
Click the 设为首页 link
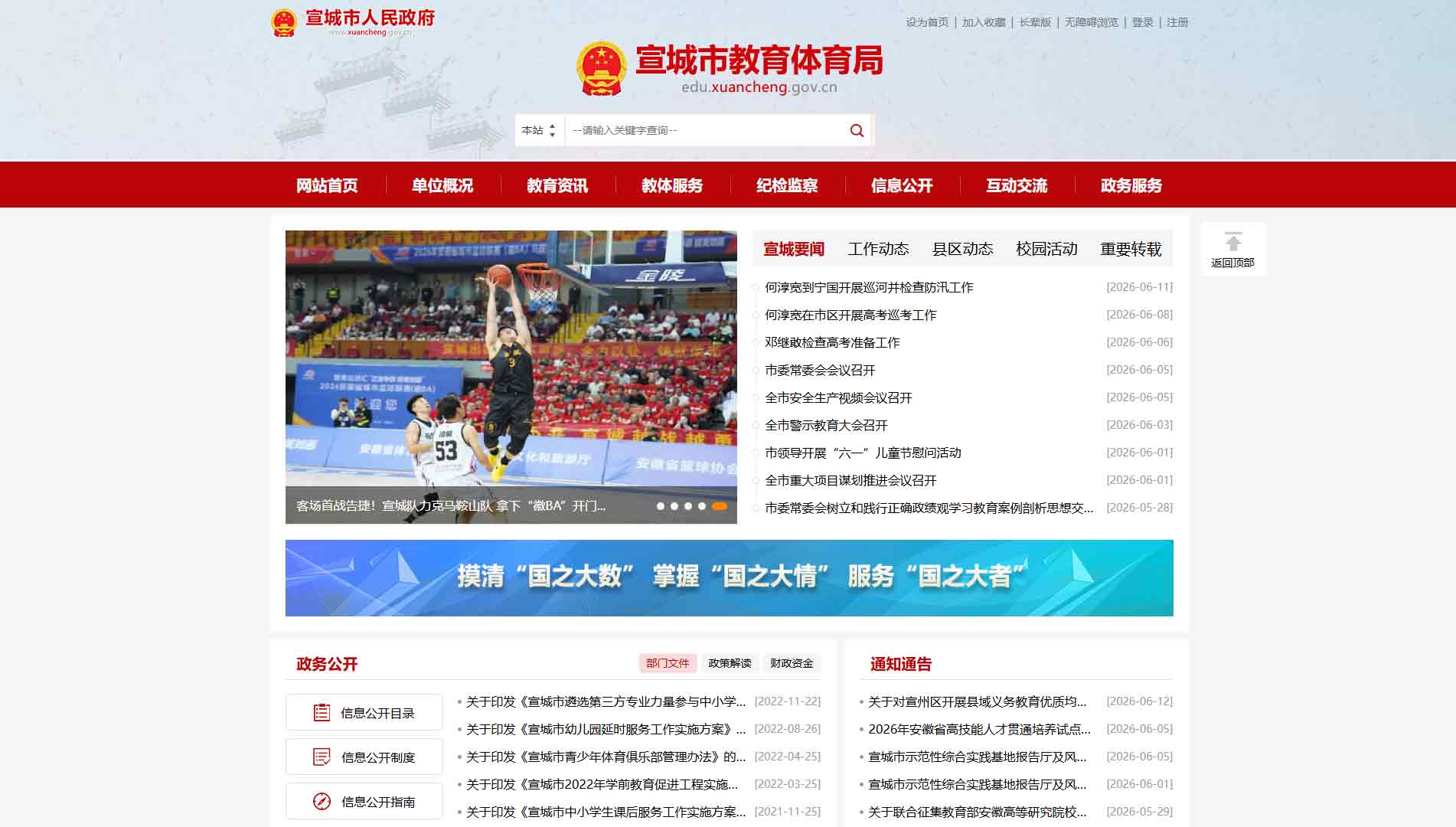tap(927, 22)
